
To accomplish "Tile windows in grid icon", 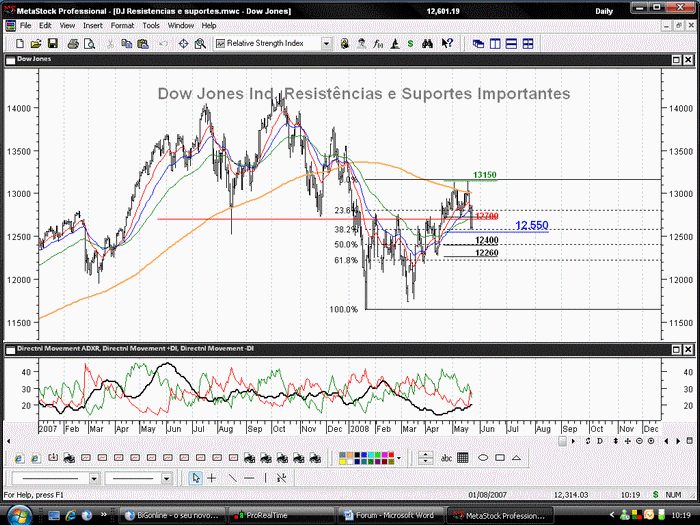I will point(528,44).
